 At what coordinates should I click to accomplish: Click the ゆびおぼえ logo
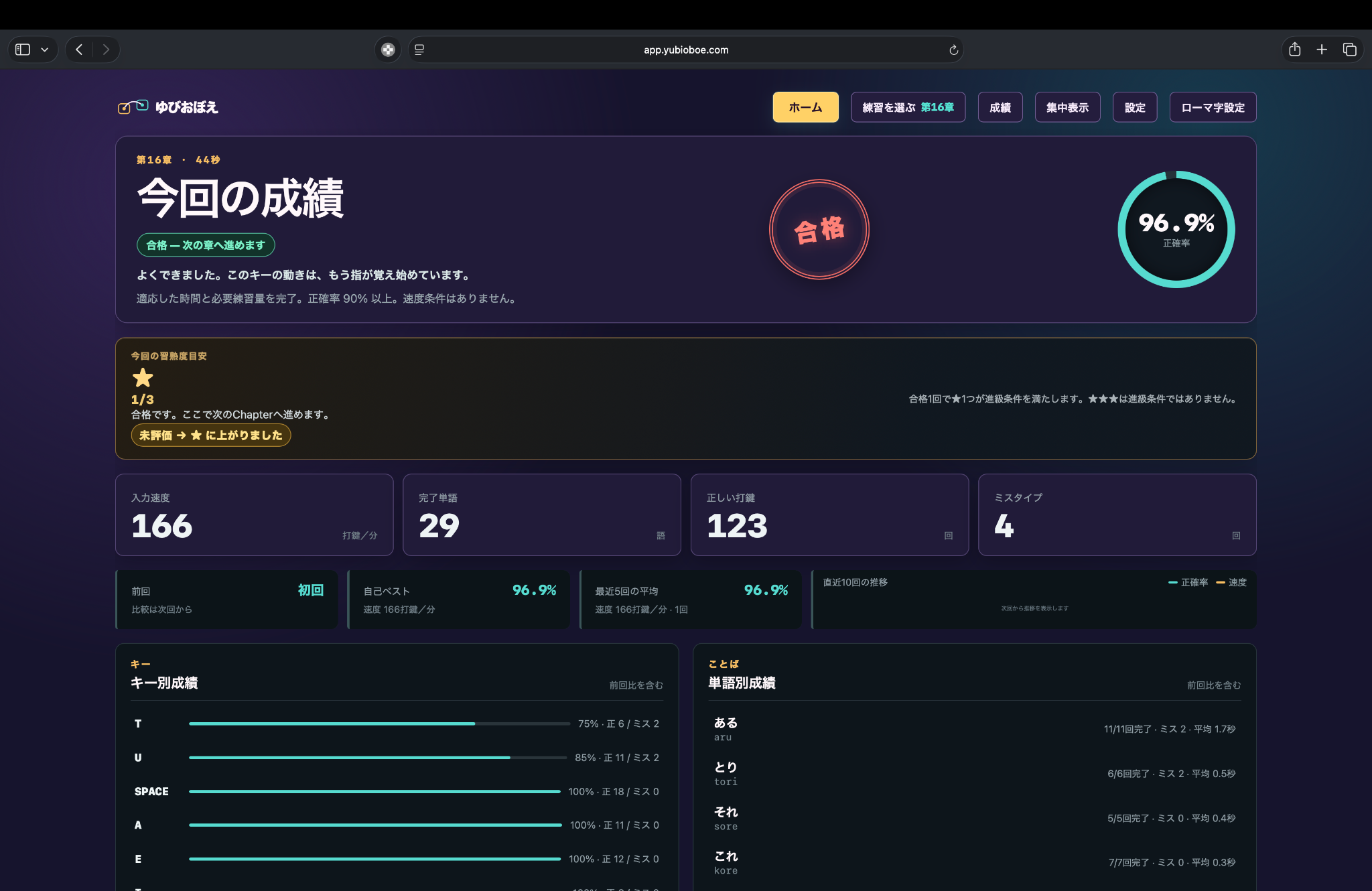click(x=168, y=107)
